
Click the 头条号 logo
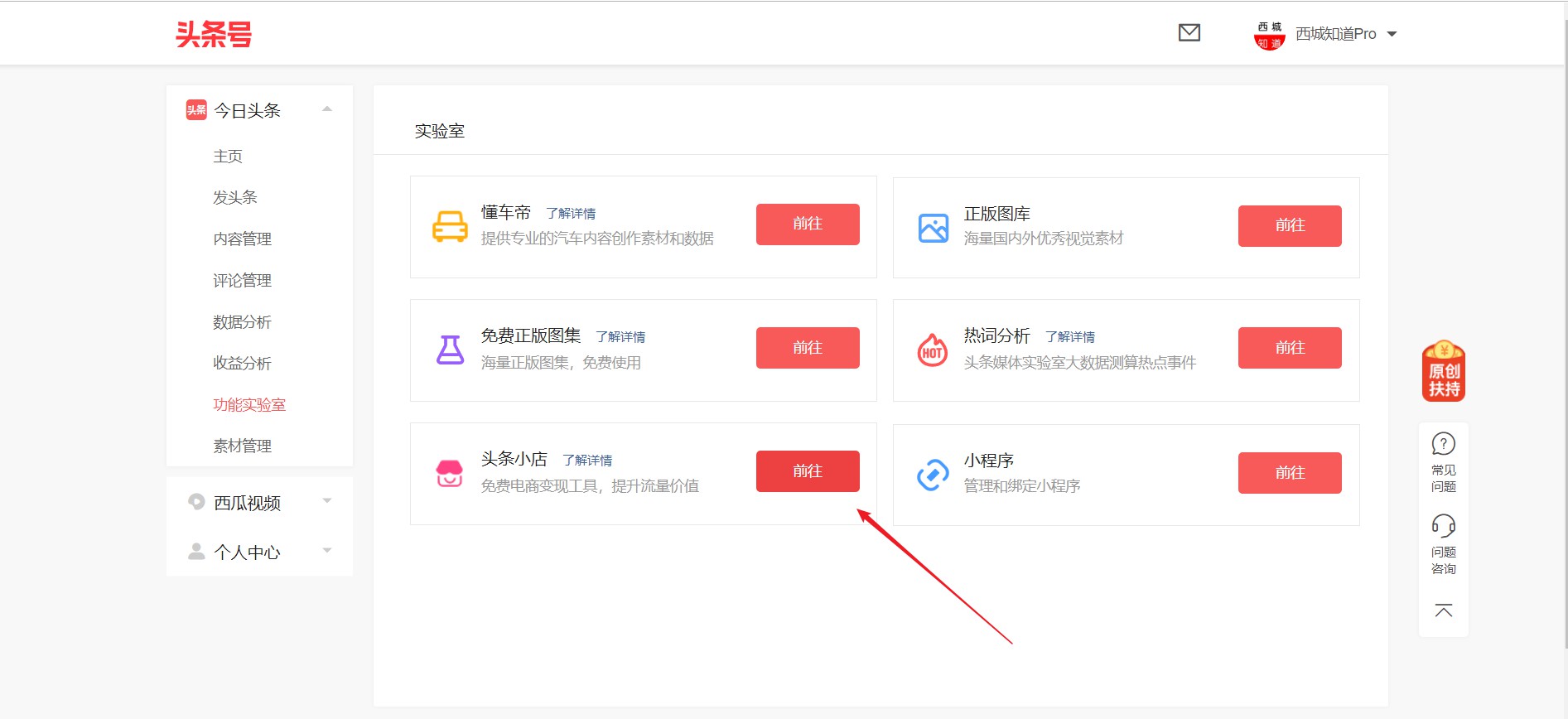click(214, 34)
